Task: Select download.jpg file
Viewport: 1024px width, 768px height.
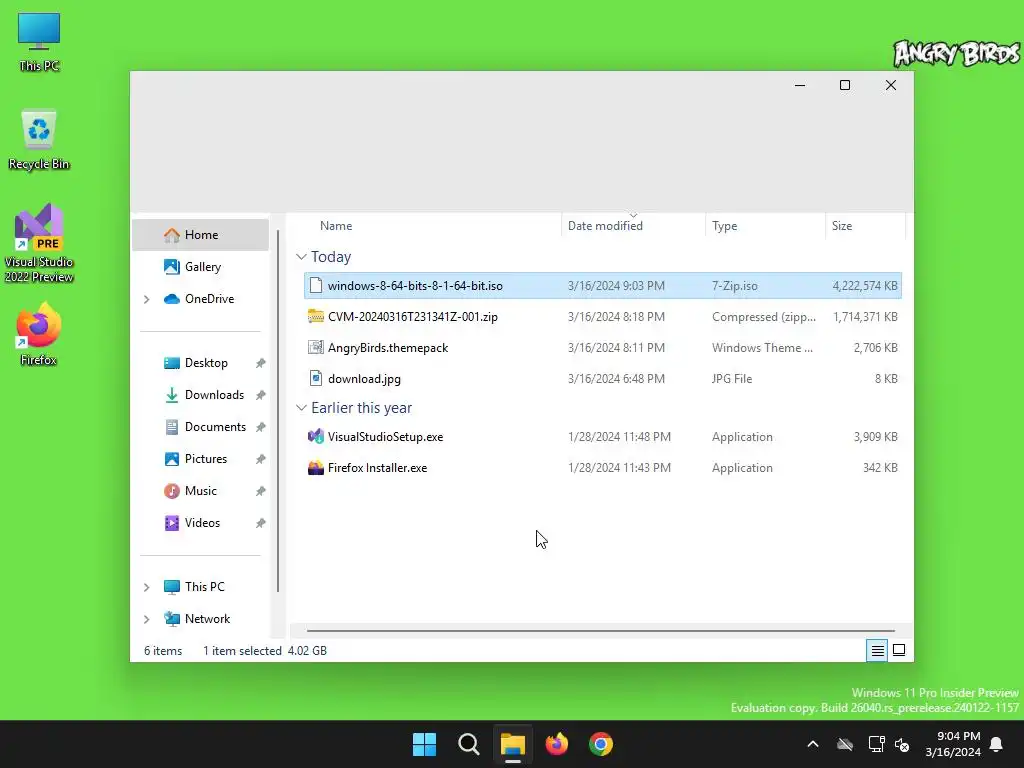Action: tap(603, 379)
